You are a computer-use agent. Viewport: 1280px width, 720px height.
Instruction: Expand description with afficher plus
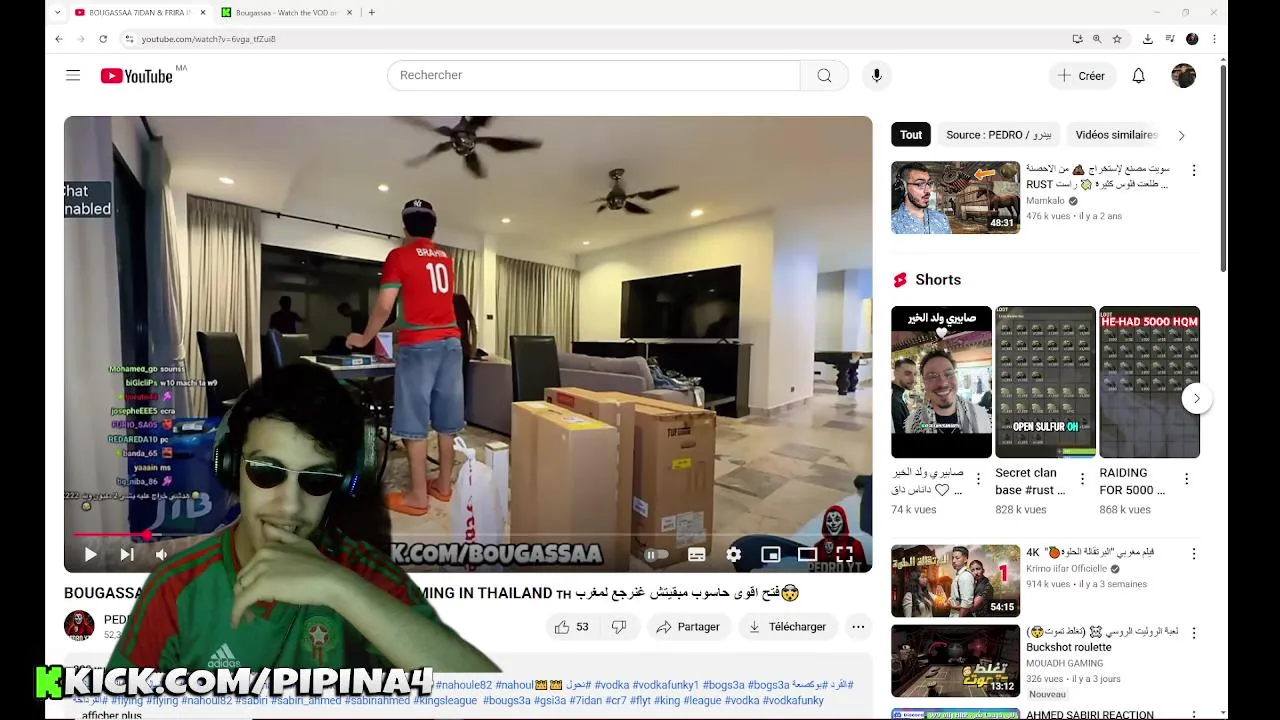click(x=111, y=715)
